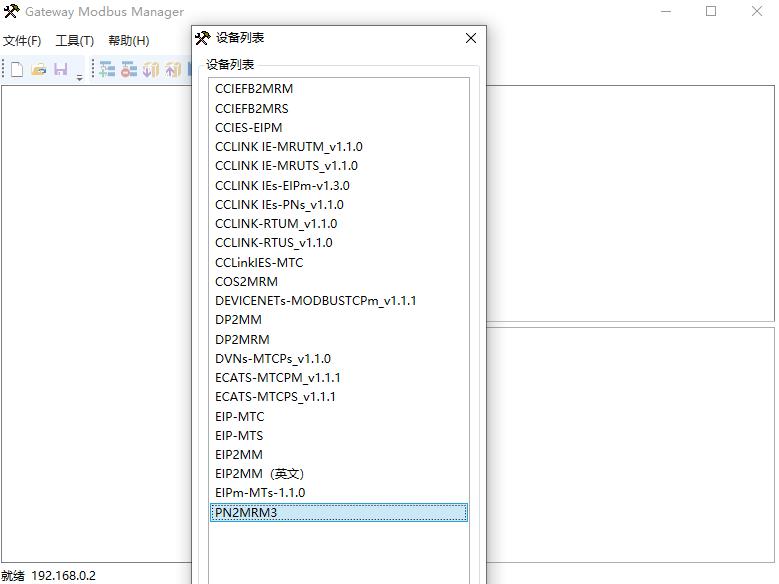Open the 文件(F) menu
779x584 pixels.
(x=22, y=41)
